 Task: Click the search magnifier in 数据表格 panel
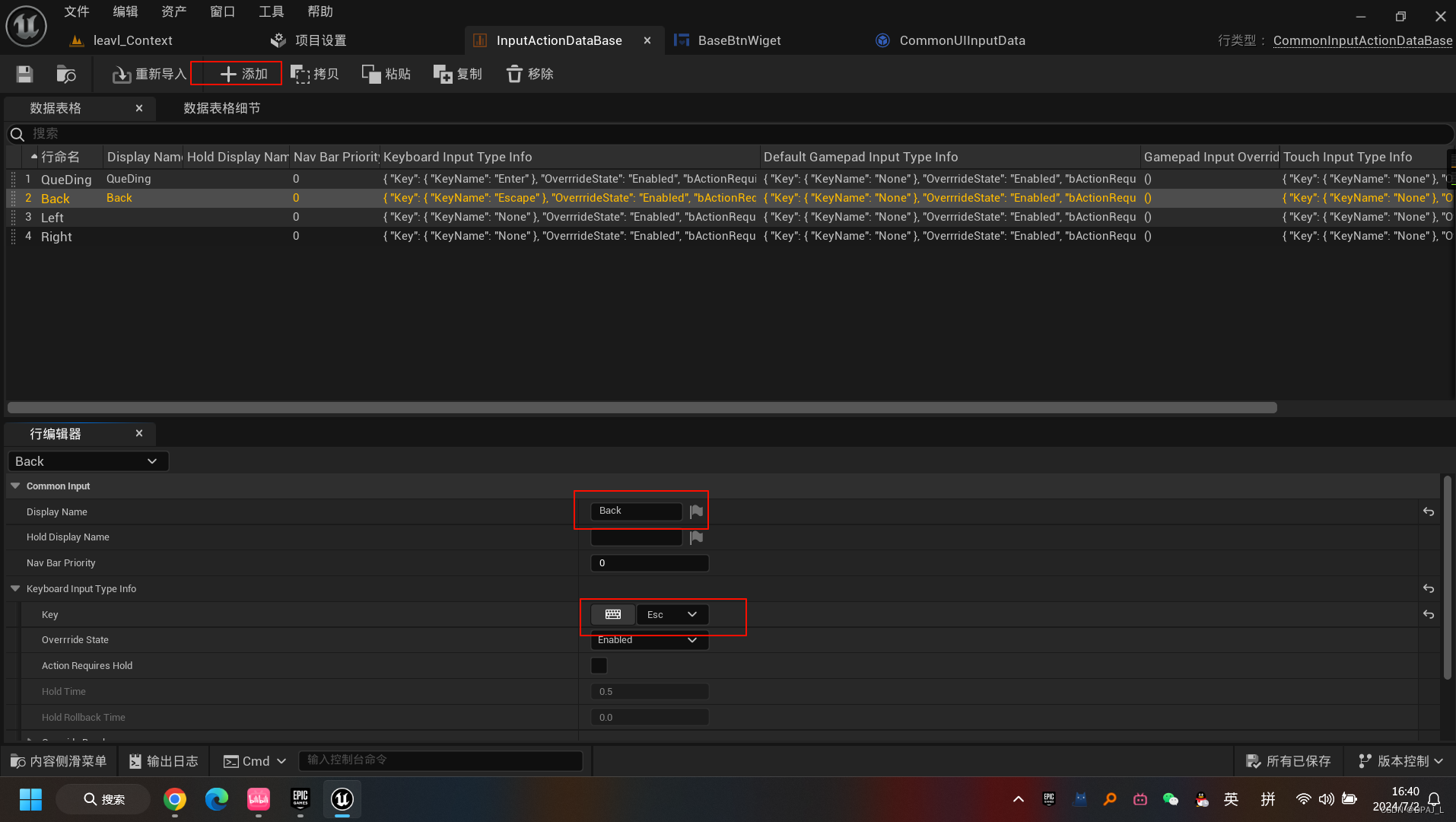17,133
